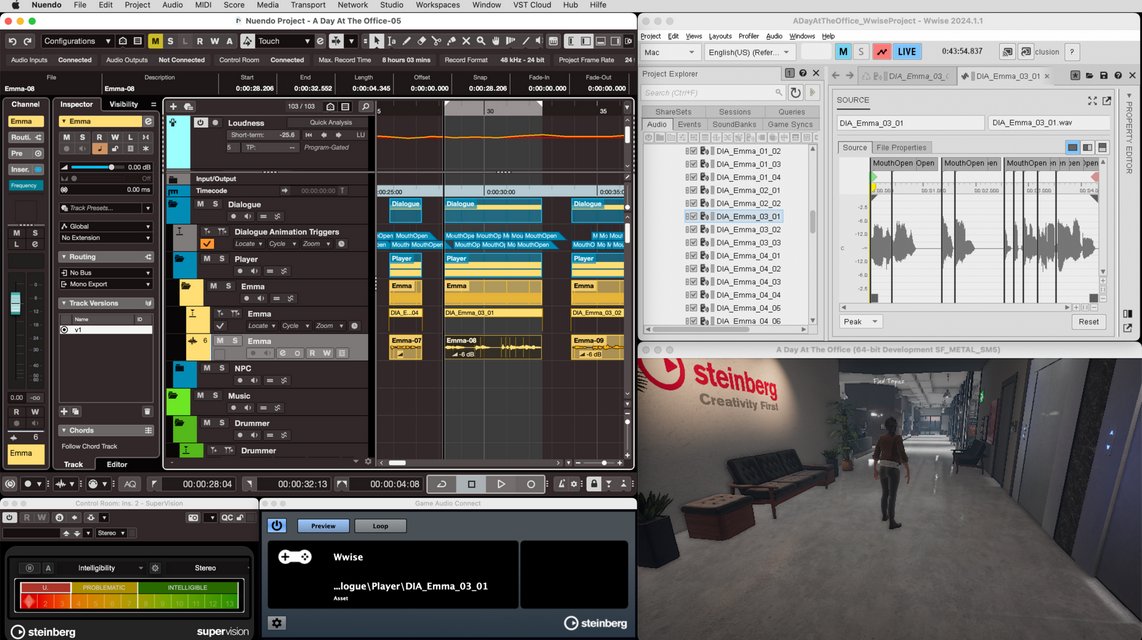Switch to the SoundBanks tab
The width and height of the screenshot is (1142, 640).
pyautogui.click(x=734, y=125)
